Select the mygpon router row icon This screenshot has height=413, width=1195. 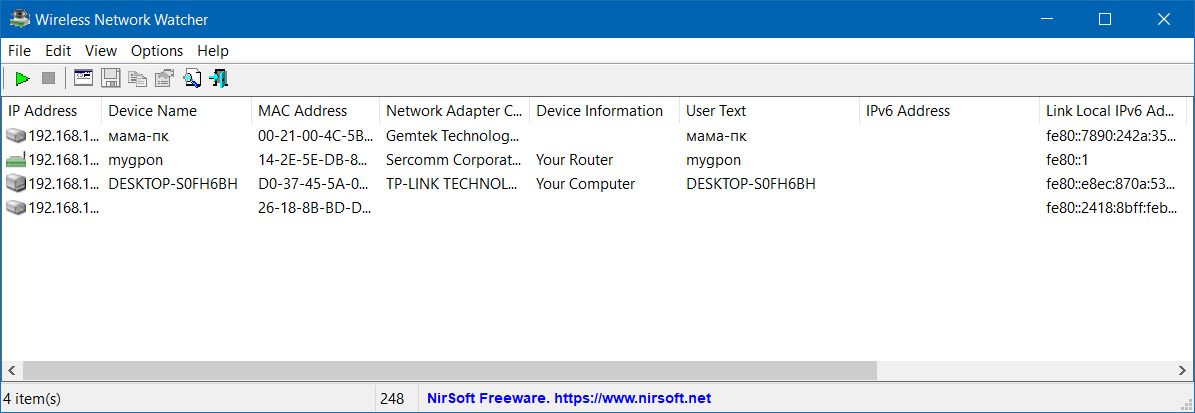[16, 161]
